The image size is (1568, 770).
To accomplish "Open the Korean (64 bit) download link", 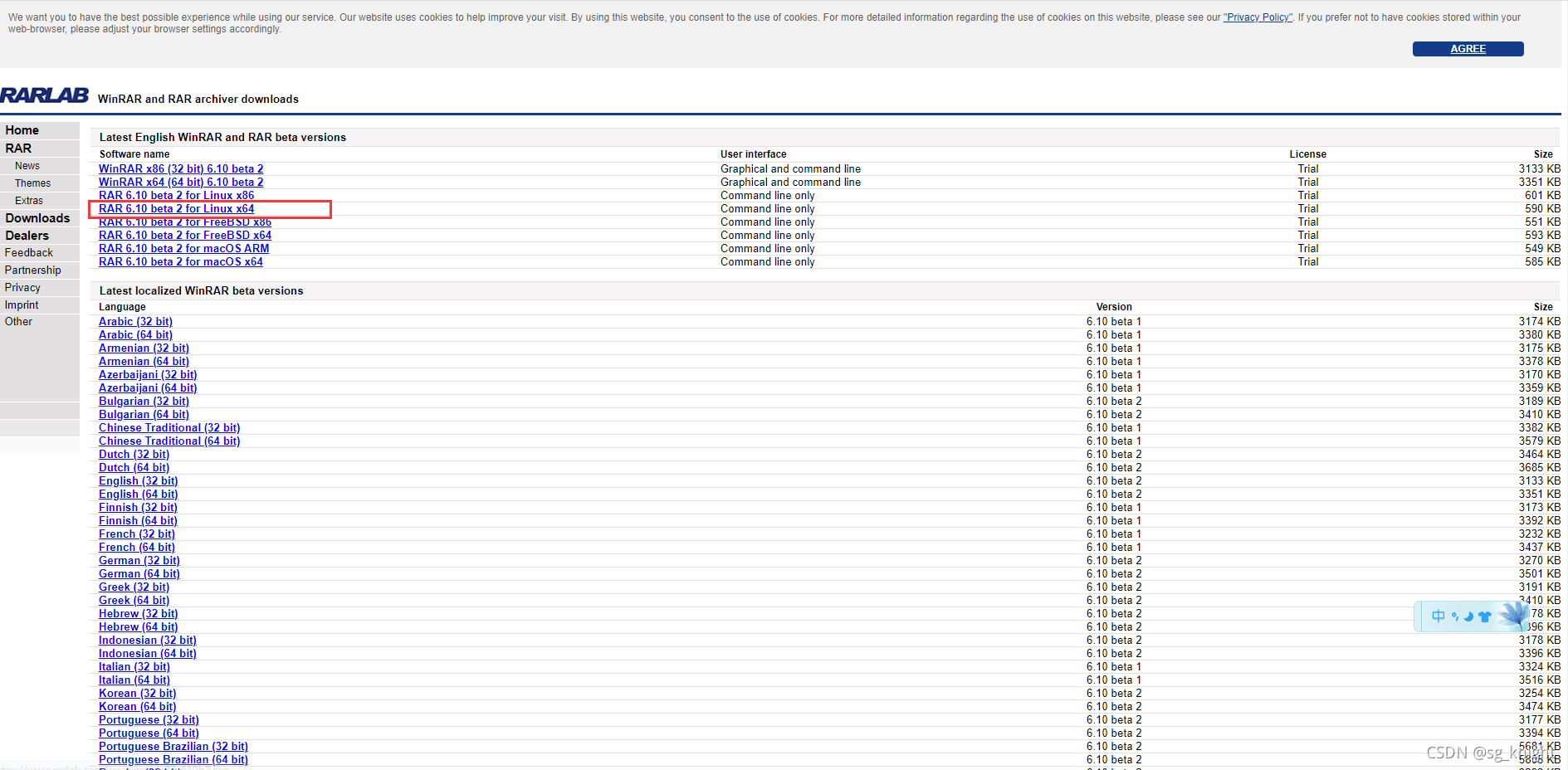I will click(x=138, y=706).
